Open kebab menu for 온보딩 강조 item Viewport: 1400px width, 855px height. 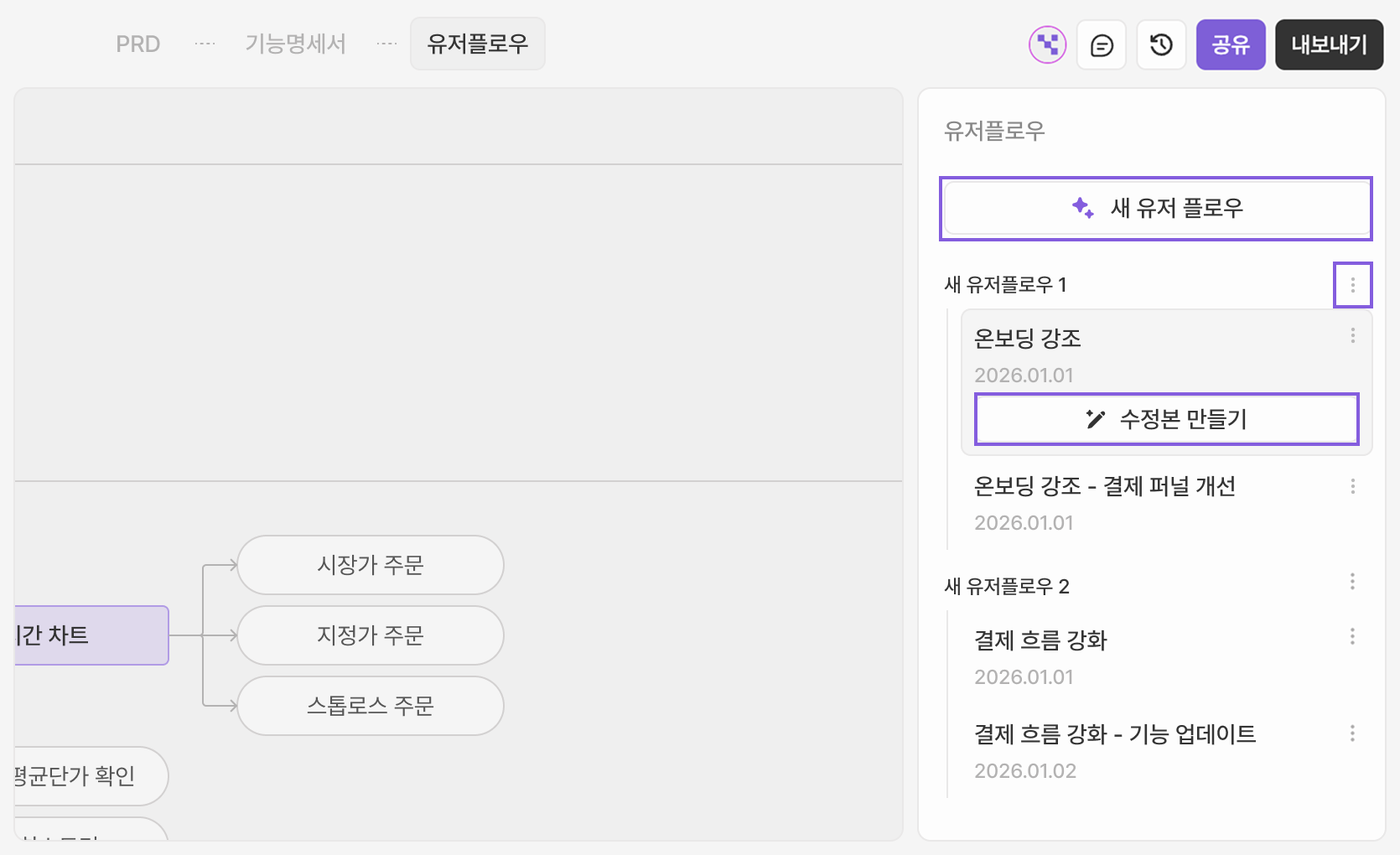point(1352,335)
